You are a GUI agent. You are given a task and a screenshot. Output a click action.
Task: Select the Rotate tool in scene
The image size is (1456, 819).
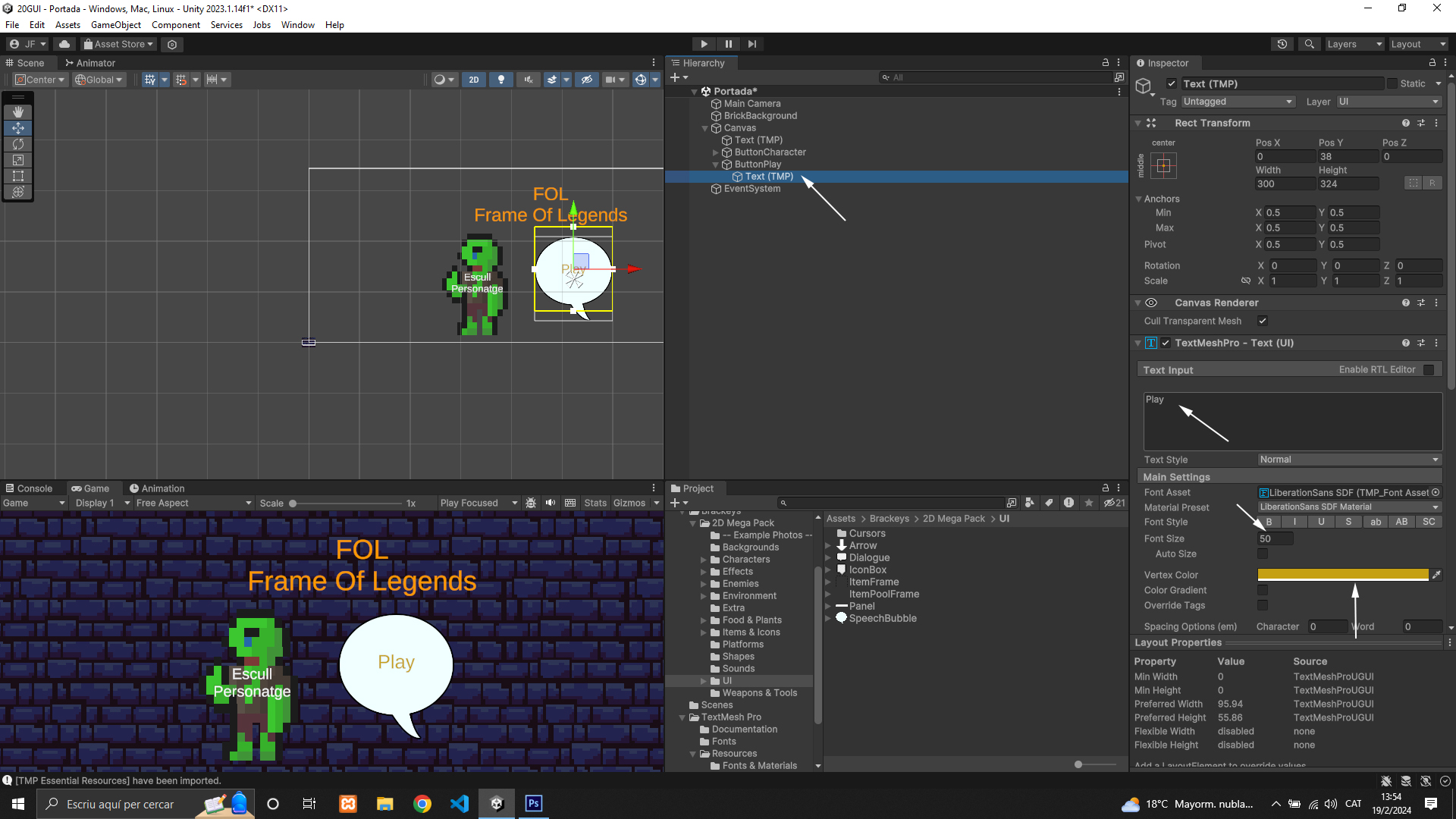tap(18, 144)
